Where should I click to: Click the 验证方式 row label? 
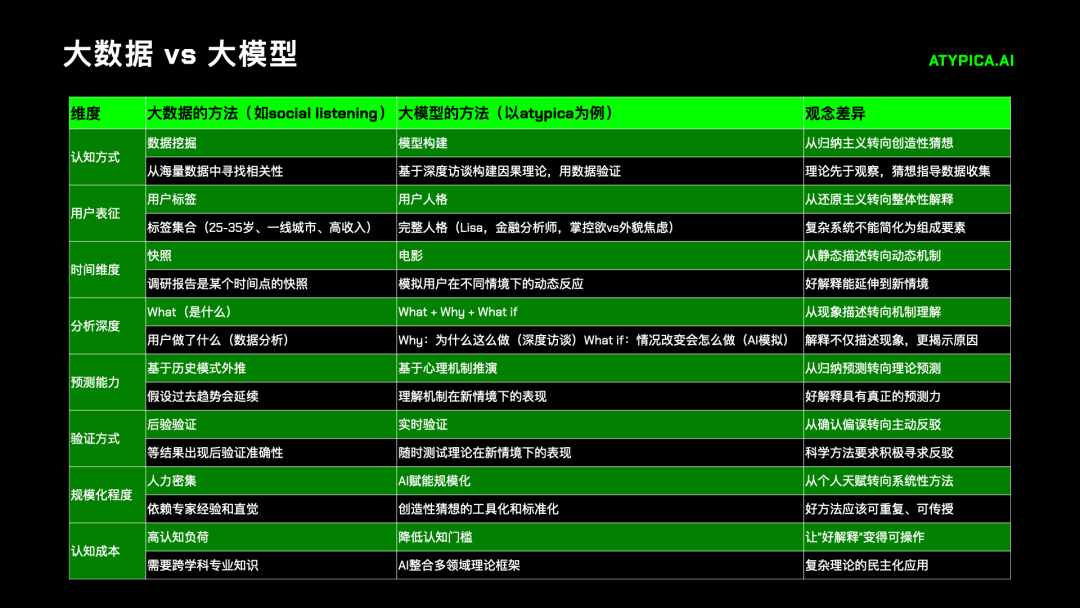click(x=107, y=438)
